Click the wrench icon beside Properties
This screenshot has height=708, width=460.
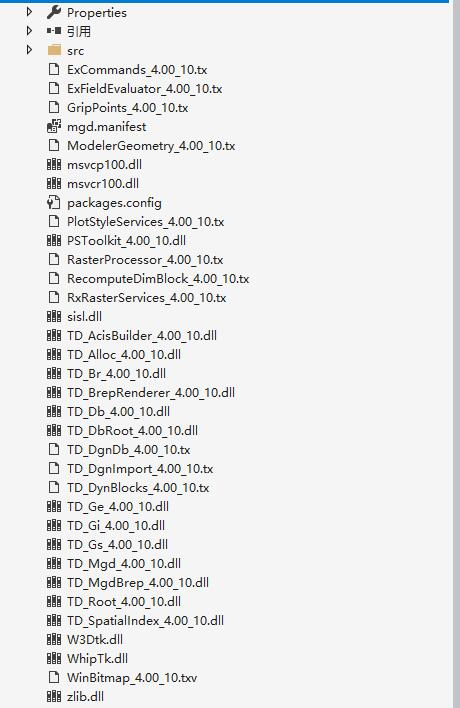[54, 12]
